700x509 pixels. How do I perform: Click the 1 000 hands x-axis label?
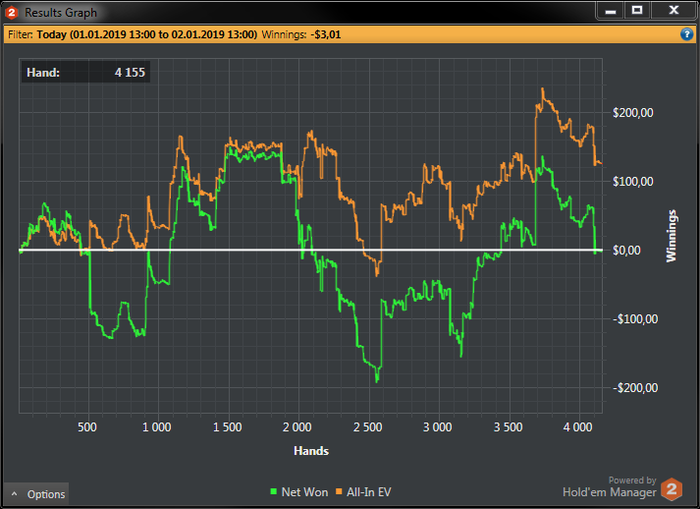point(157,427)
